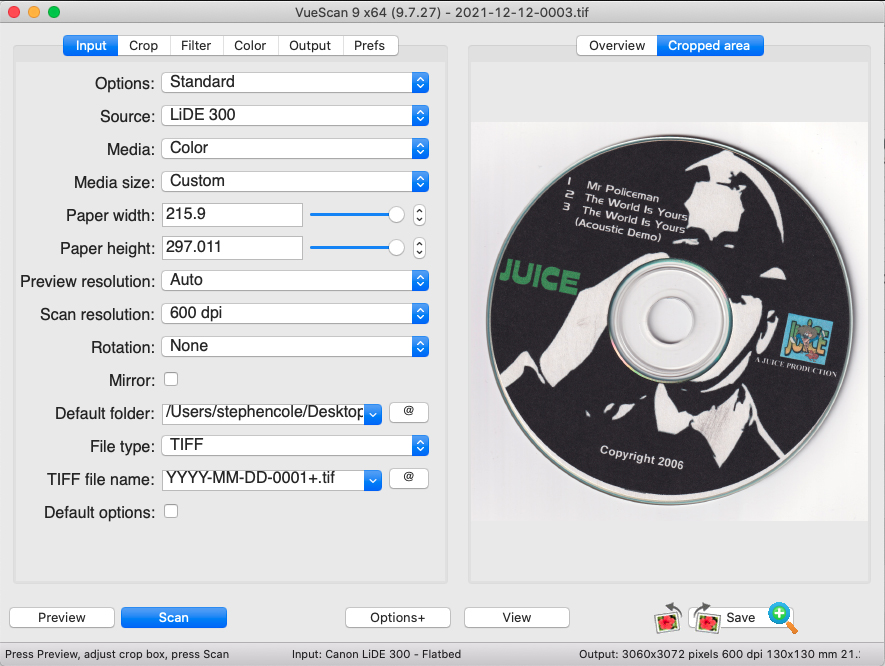Open the Filter tab
The width and height of the screenshot is (885, 666).
(x=196, y=46)
